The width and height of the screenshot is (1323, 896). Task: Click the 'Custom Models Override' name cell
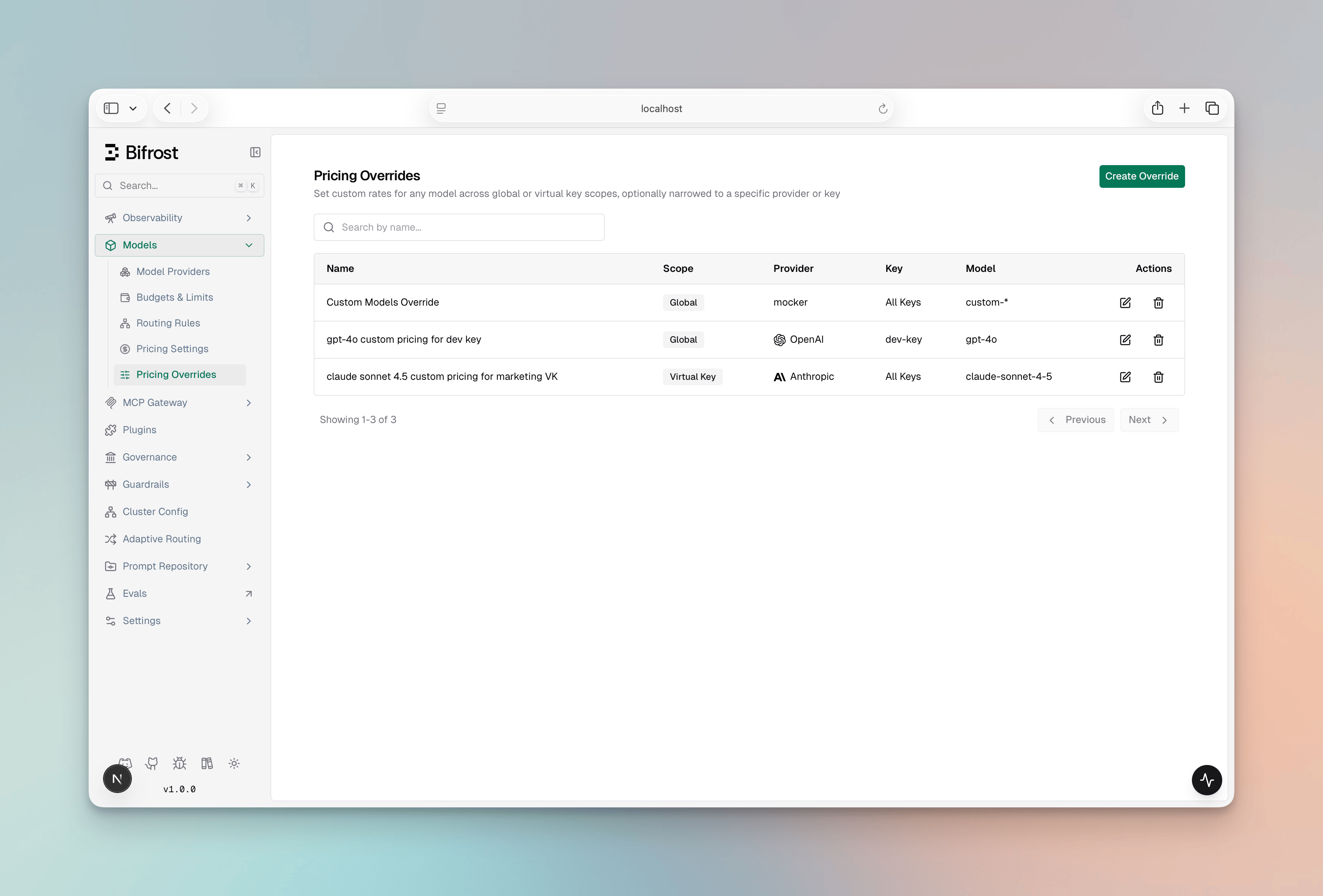(x=383, y=302)
